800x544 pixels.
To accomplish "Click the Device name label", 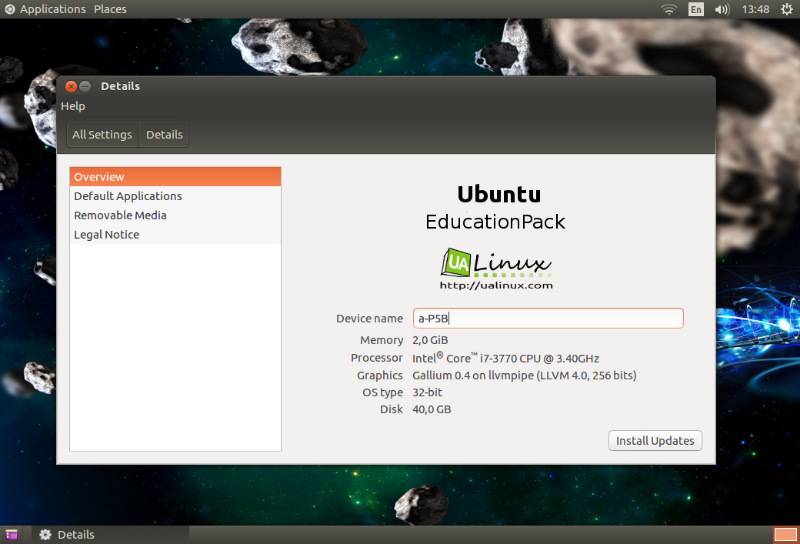I will 369,318.
